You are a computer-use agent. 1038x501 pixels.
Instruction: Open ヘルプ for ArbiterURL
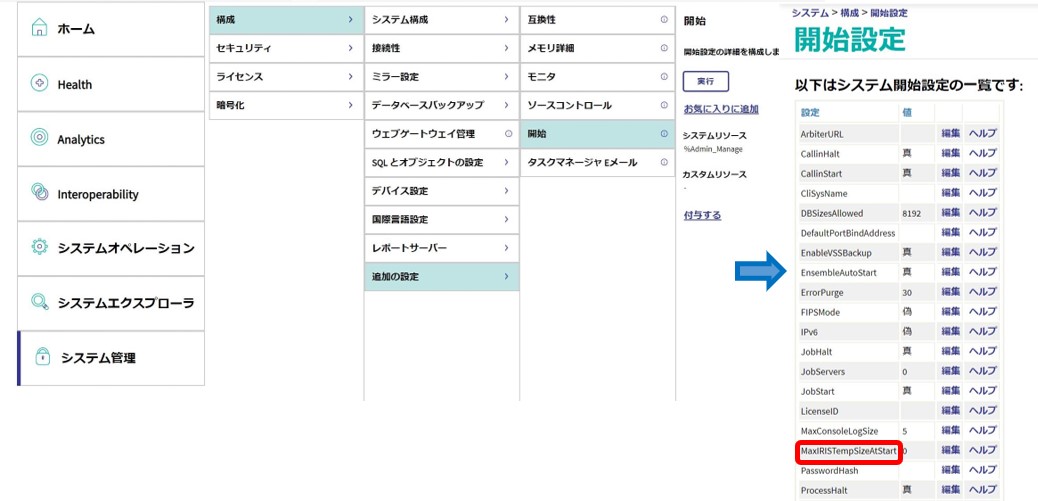coord(982,133)
